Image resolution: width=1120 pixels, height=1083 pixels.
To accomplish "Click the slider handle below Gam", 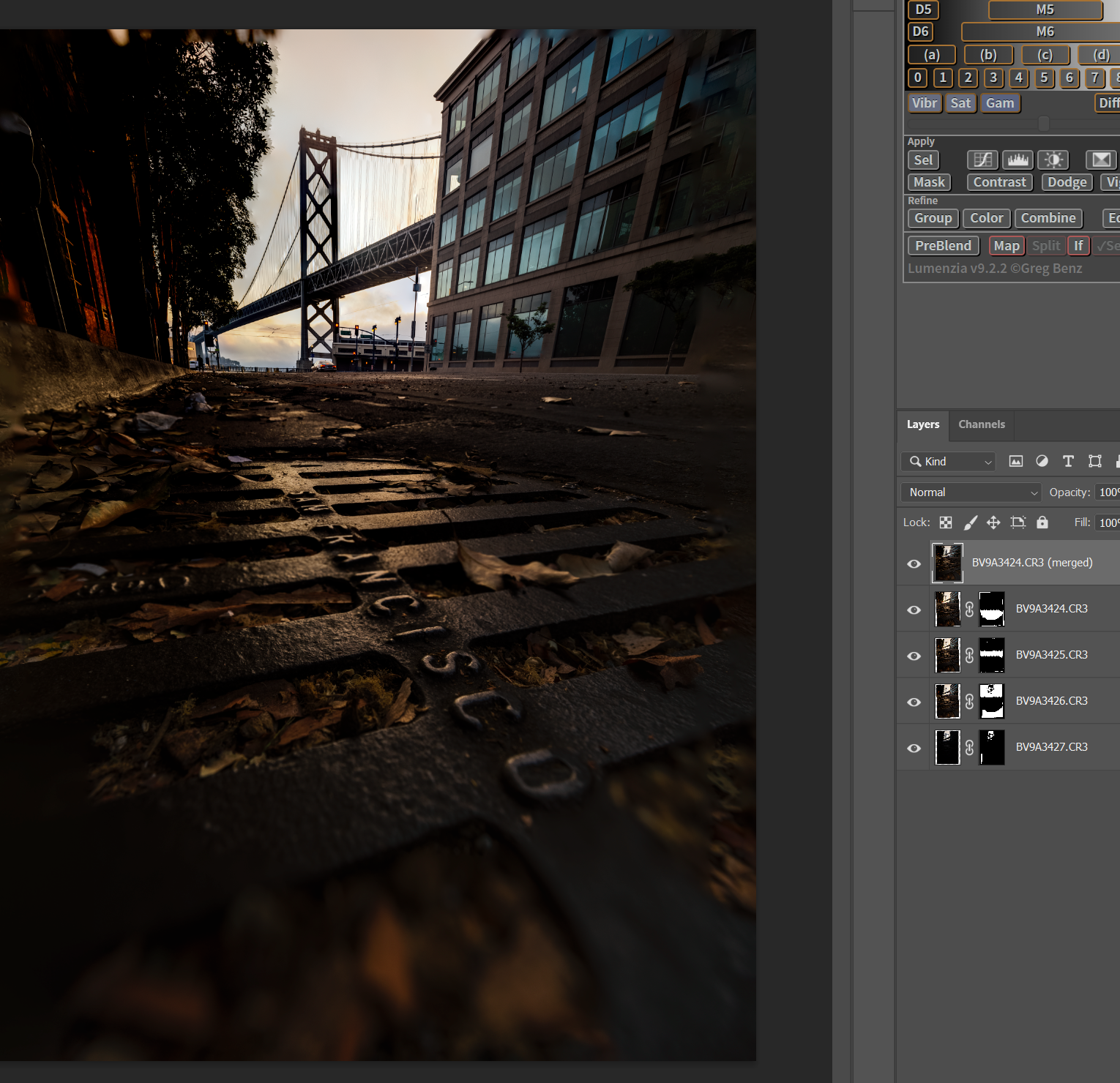I will [x=1044, y=124].
